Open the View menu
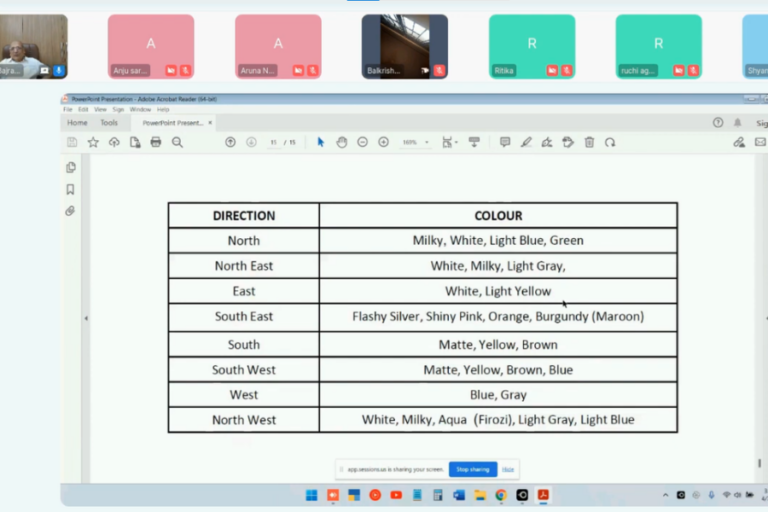 click(x=100, y=109)
